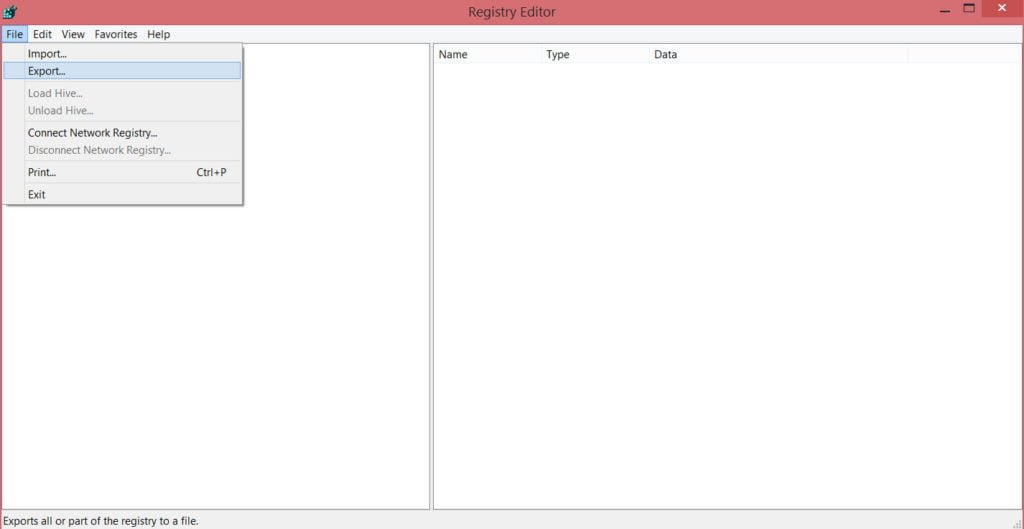Click the Name column header
This screenshot has width=1024, height=529.
pos(488,55)
